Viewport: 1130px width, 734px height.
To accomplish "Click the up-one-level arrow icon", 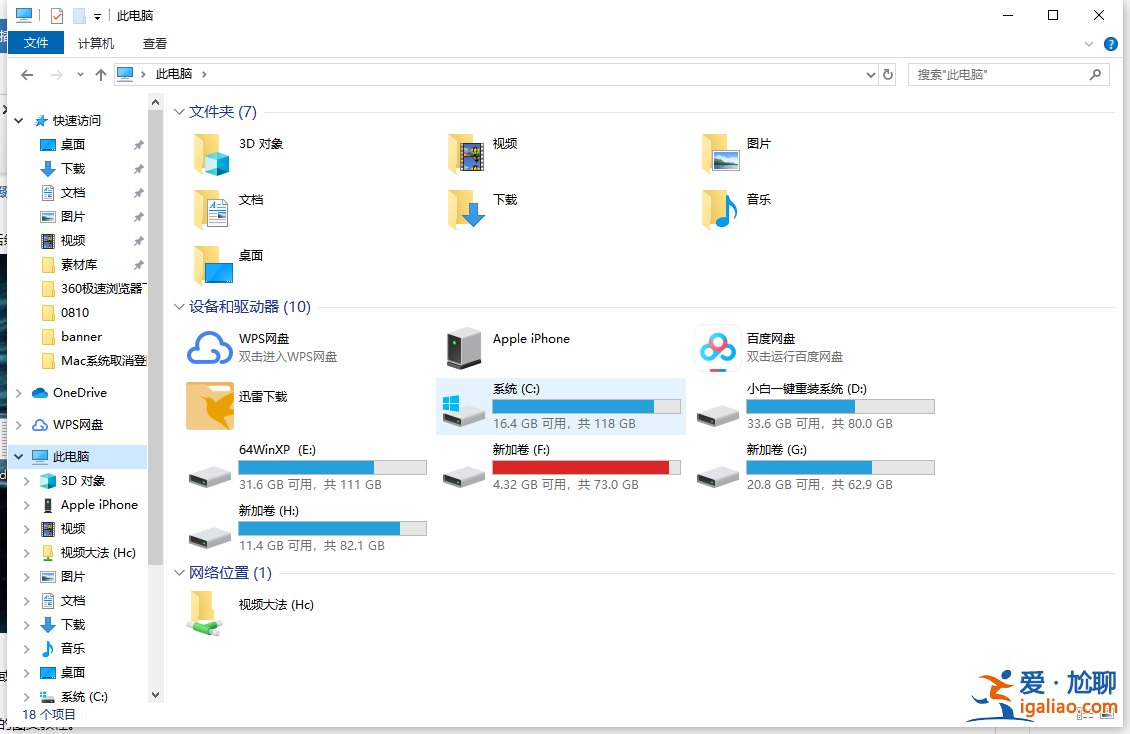I will (101, 74).
